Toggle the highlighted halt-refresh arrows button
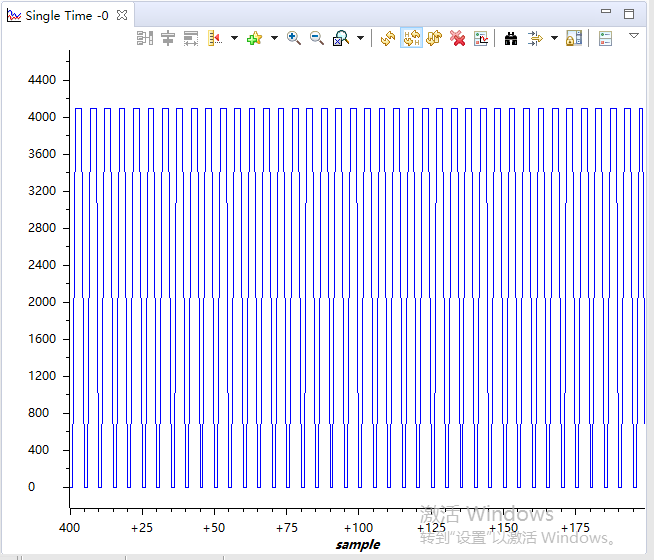Viewport: 654px width, 560px height. (411, 38)
